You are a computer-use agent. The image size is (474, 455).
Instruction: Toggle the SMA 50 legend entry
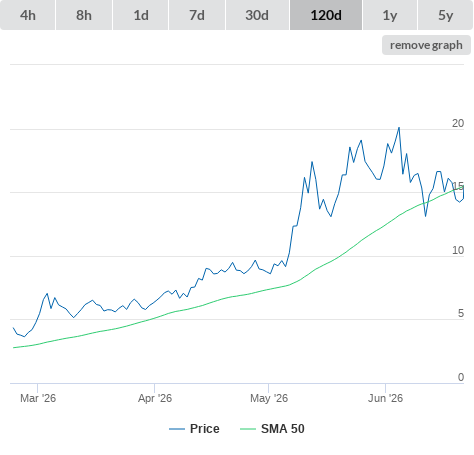click(x=283, y=429)
